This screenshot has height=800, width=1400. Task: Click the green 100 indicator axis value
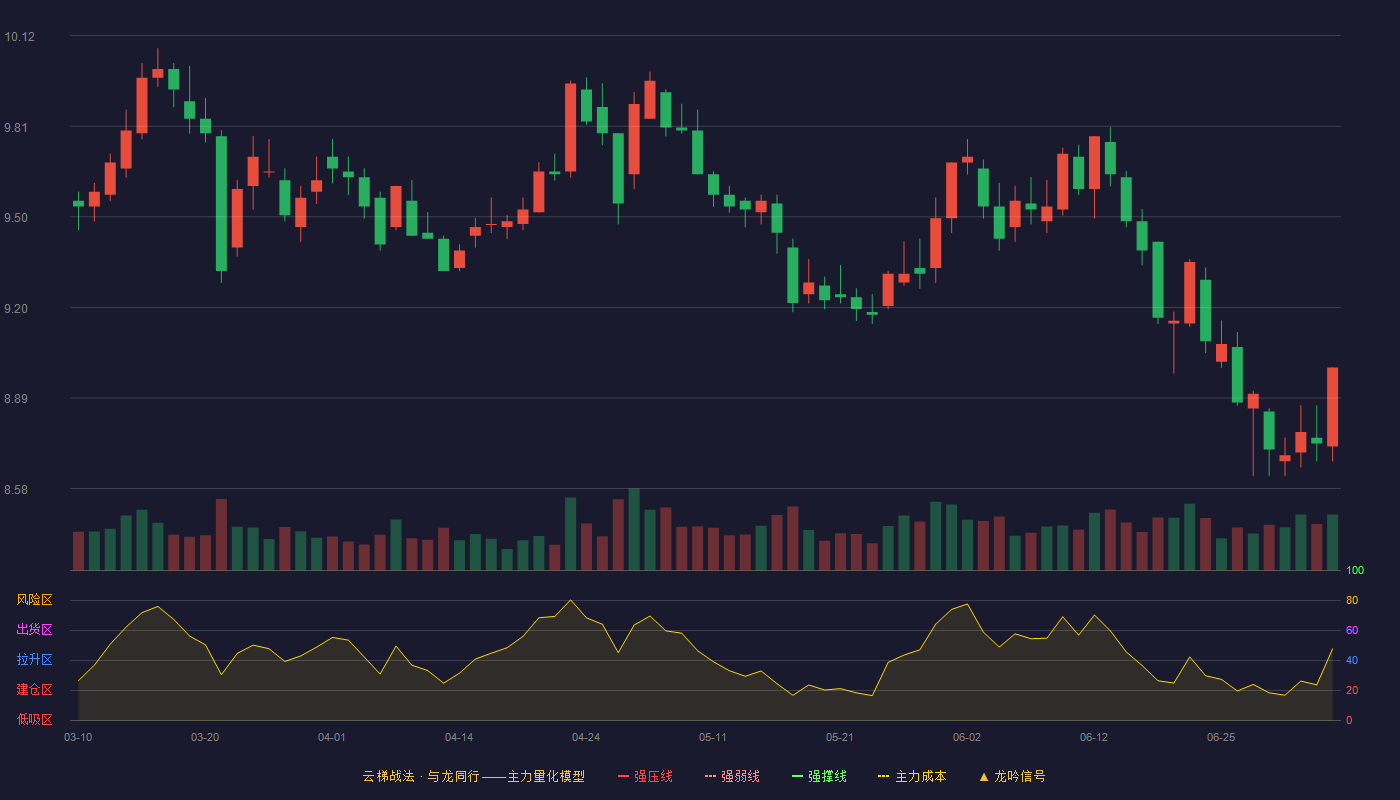tap(1355, 570)
